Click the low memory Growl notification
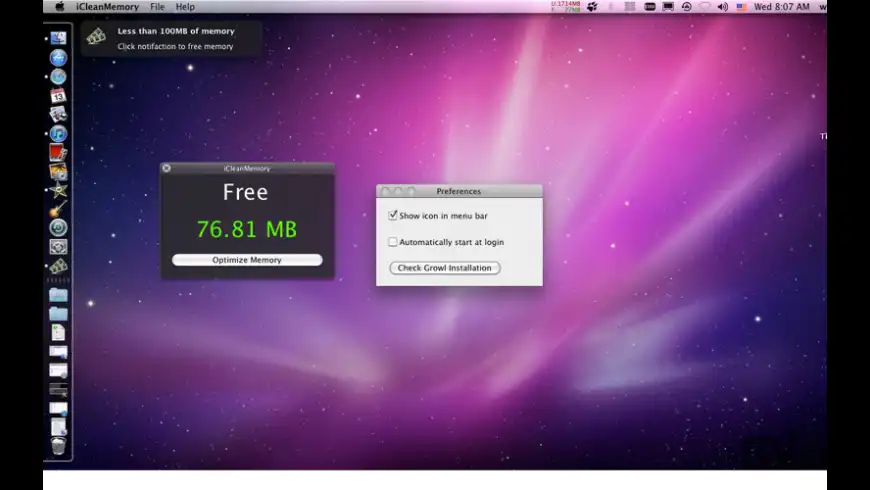Viewport: 870px width, 490px height. [x=172, y=39]
